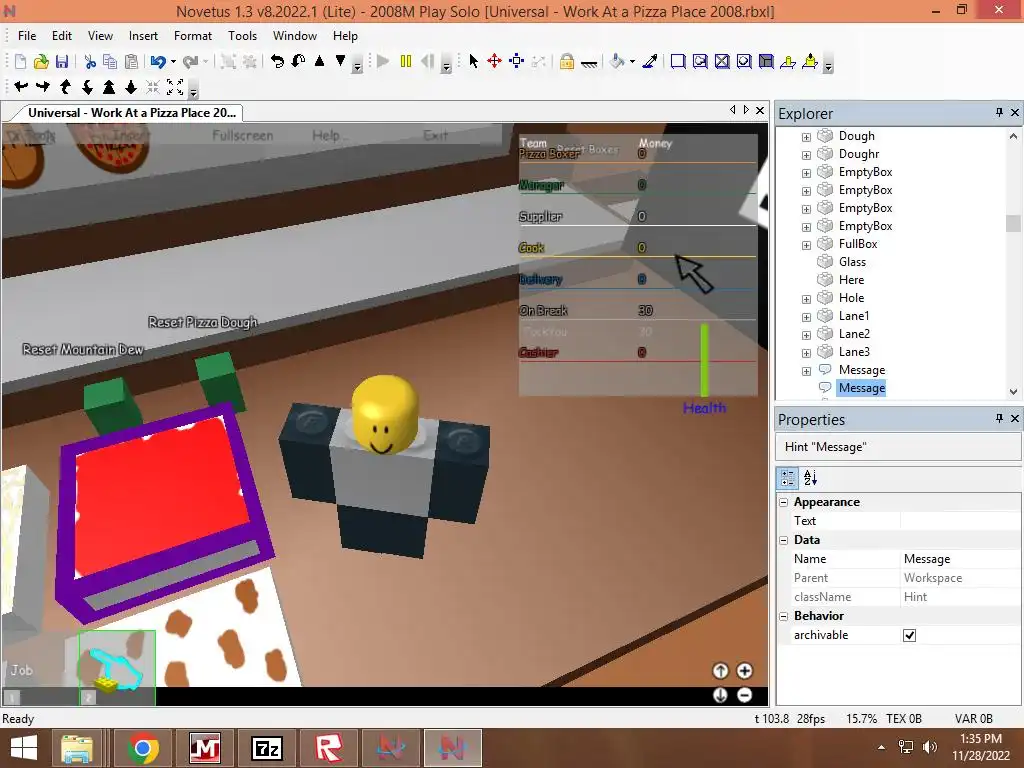The image size is (1024, 768).
Task: Undo the last action with blue arrow
Action: coord(157,61)
